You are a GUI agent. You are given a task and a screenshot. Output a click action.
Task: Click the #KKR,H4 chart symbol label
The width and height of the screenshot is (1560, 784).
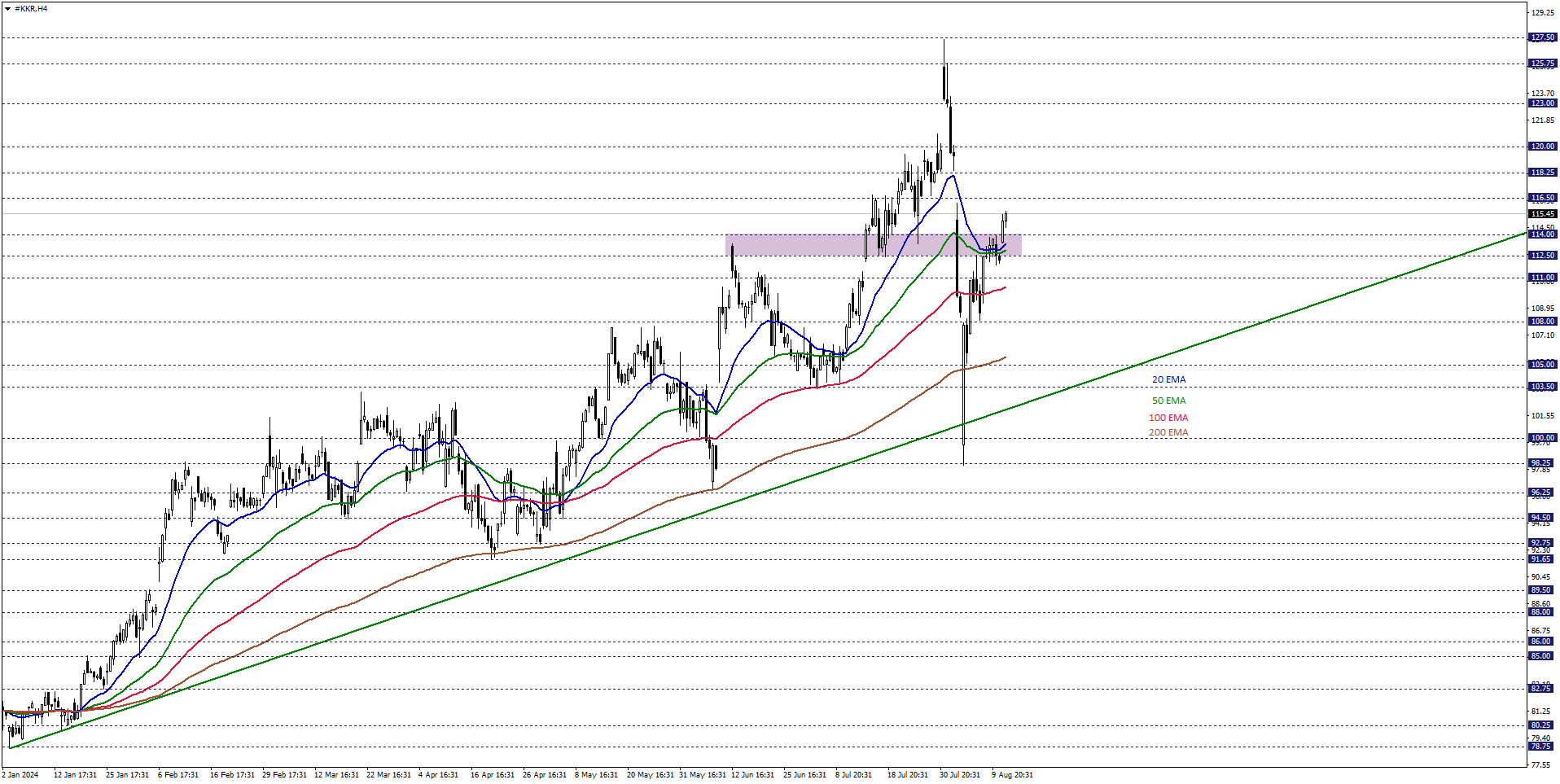coord(31,9)
